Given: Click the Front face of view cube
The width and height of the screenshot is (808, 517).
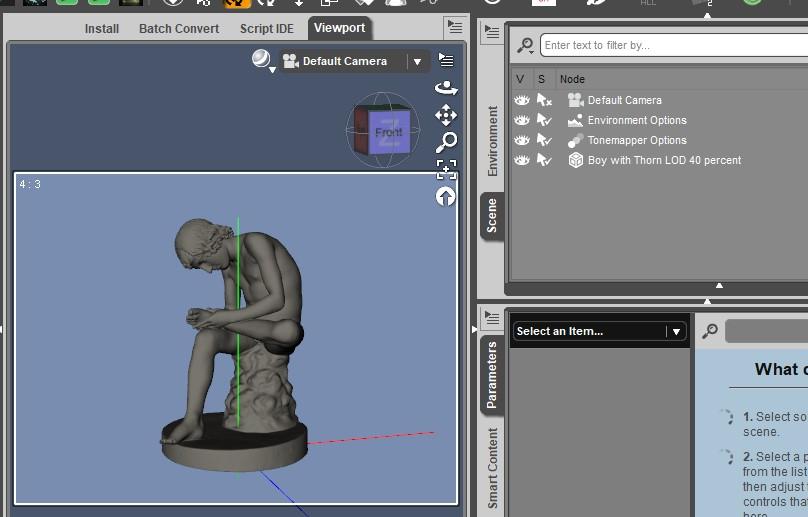Looking at the screenshot, I should [390, 132].
